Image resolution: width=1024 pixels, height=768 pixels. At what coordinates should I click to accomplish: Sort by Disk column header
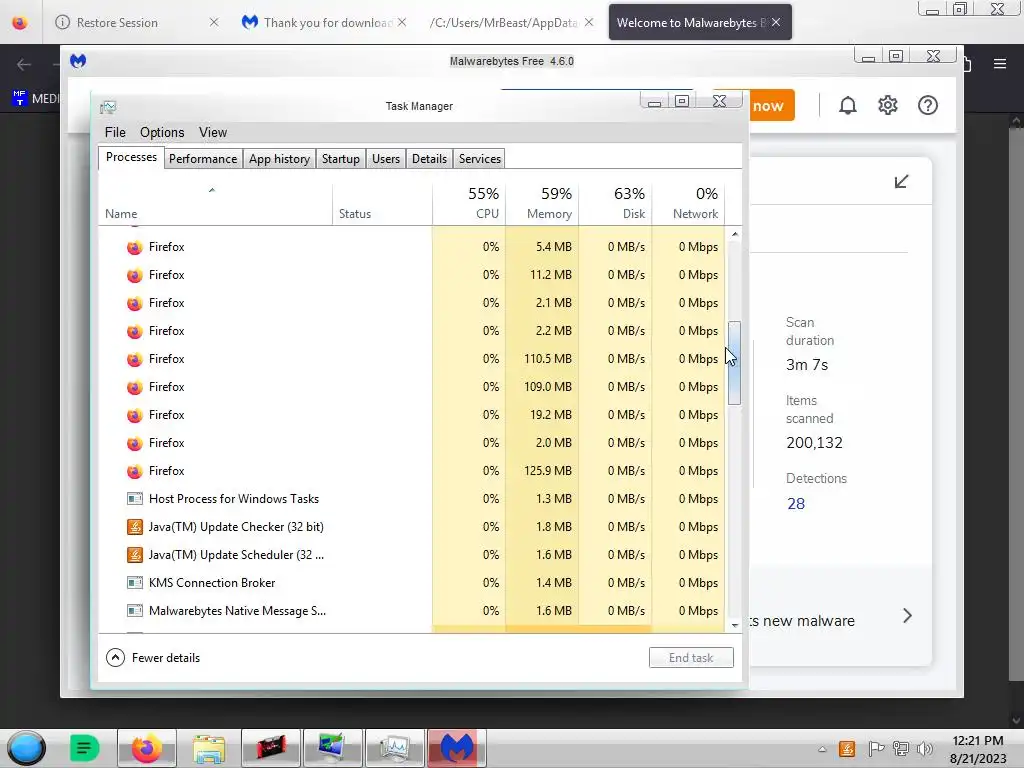(x=615, y=204)
